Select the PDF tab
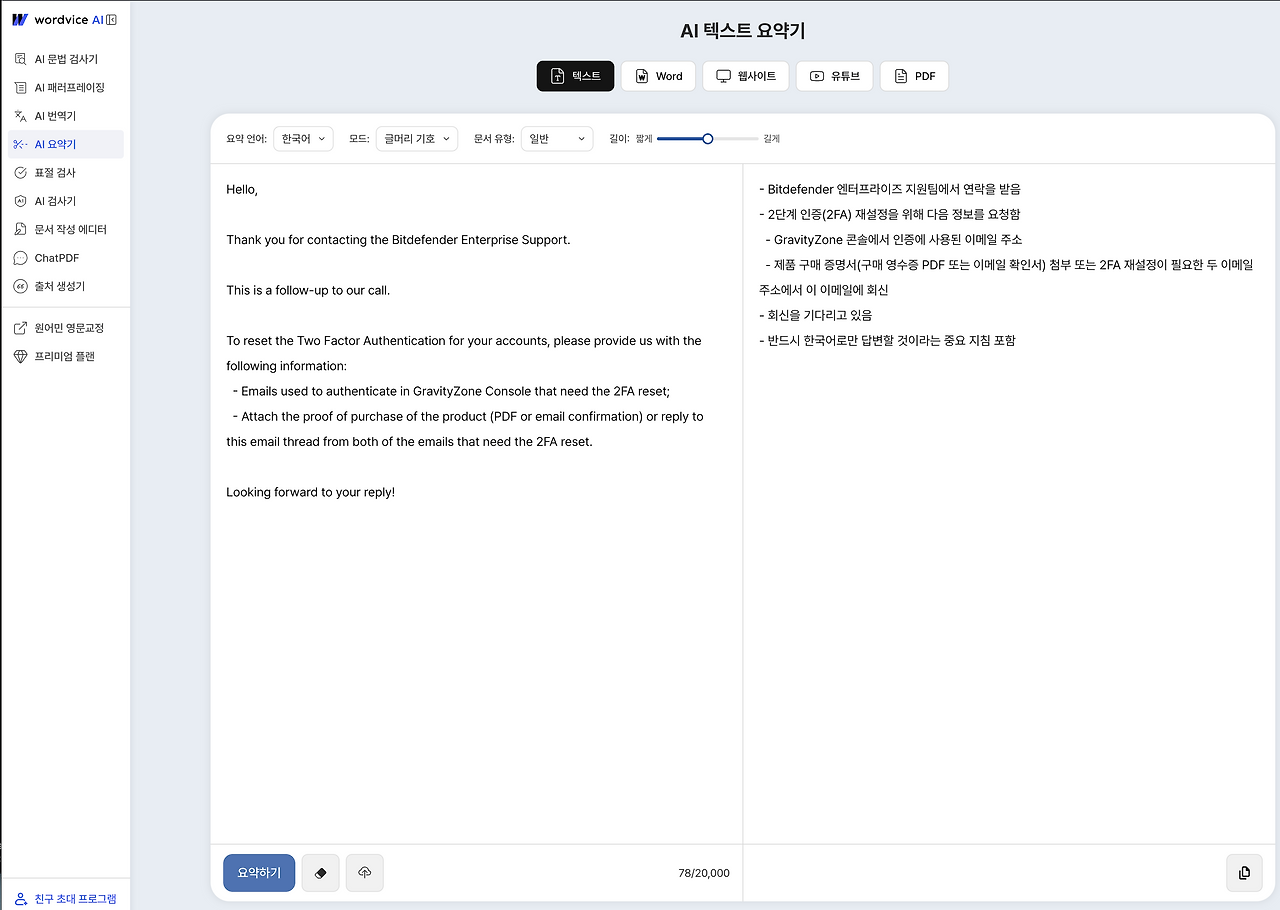1280x910 pixels. pyautogui.click(x=914, y=75)
